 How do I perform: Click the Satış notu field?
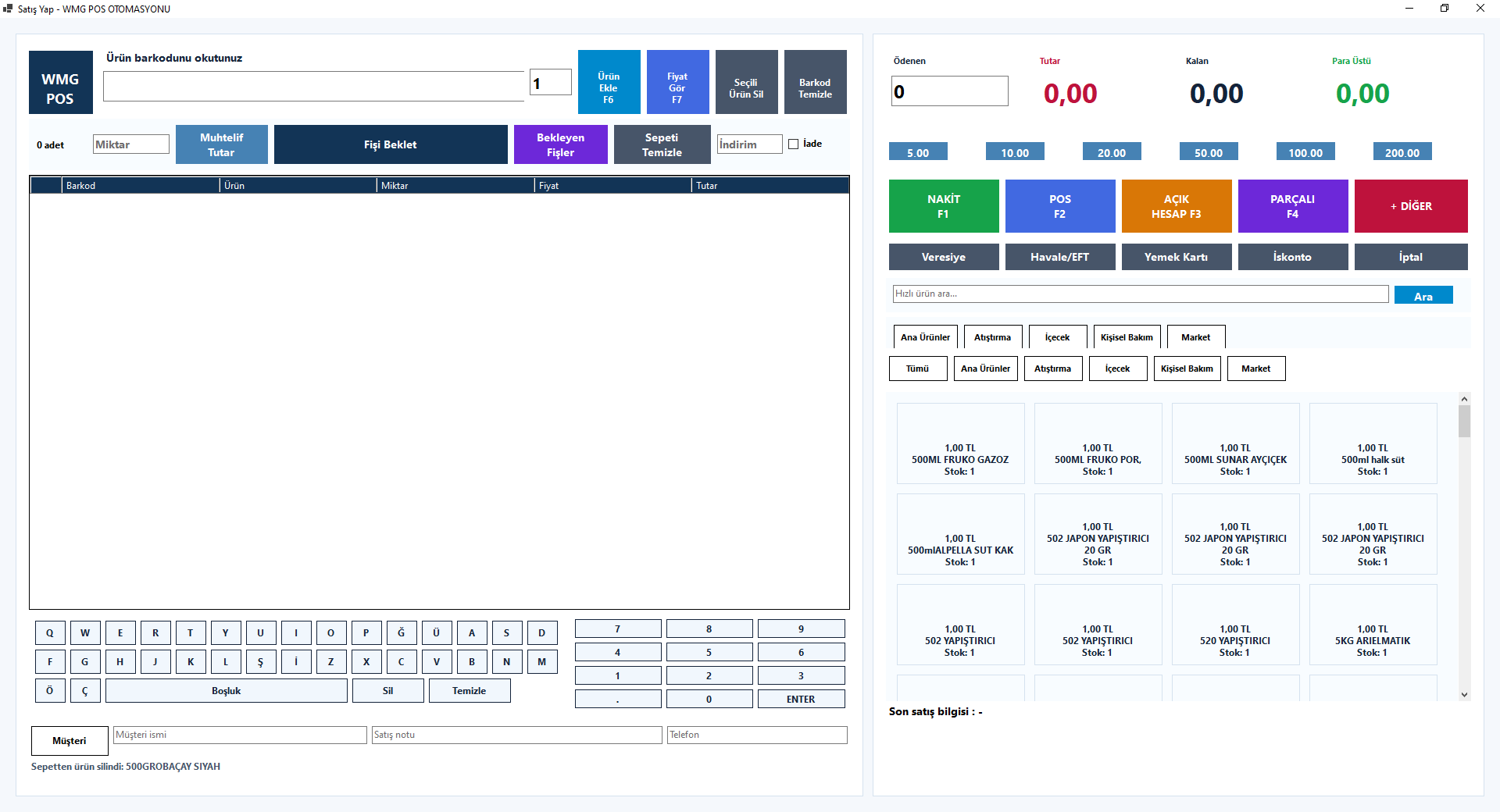click(x=516, y=735)
